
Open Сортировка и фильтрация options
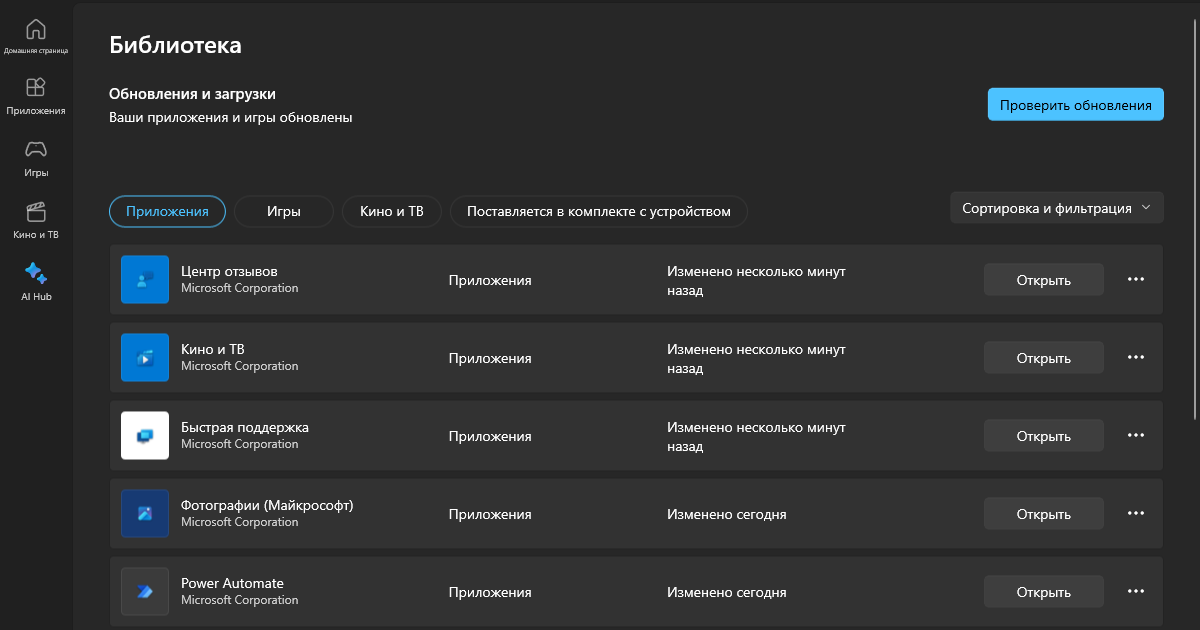[1056, 207]
